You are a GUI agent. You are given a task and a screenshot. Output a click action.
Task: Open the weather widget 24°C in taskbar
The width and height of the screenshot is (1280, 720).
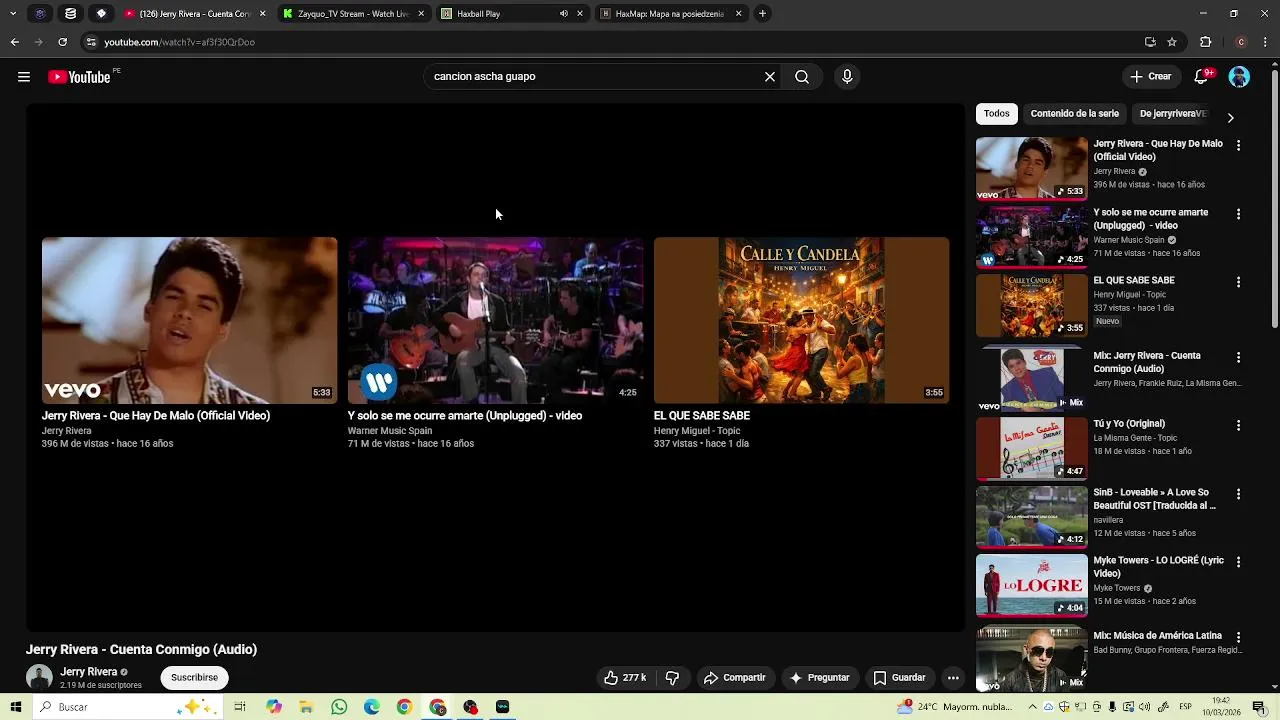(x=956, y=707)
